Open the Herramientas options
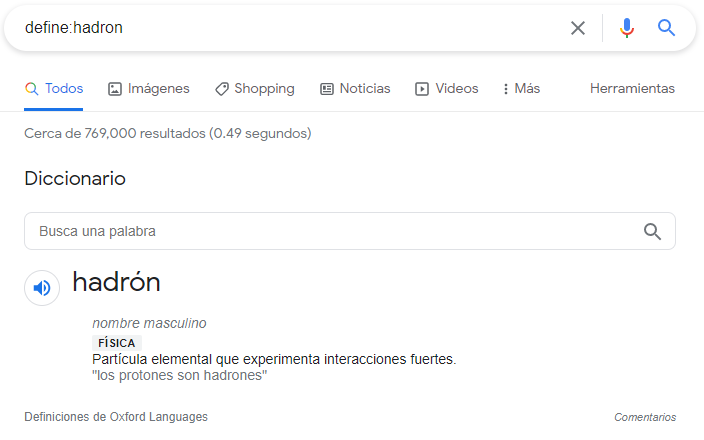 tap(632, 88)
